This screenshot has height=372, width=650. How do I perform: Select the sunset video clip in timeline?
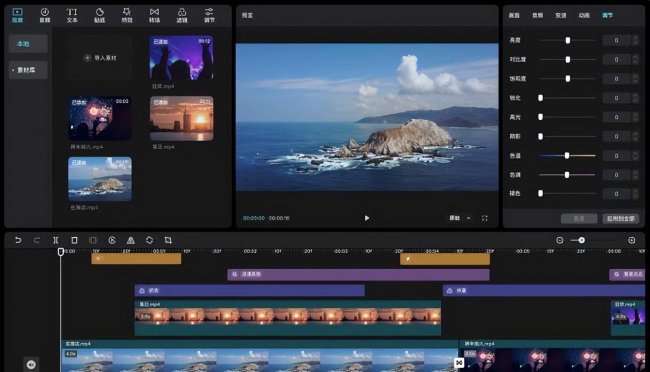(x=288, y=318)
